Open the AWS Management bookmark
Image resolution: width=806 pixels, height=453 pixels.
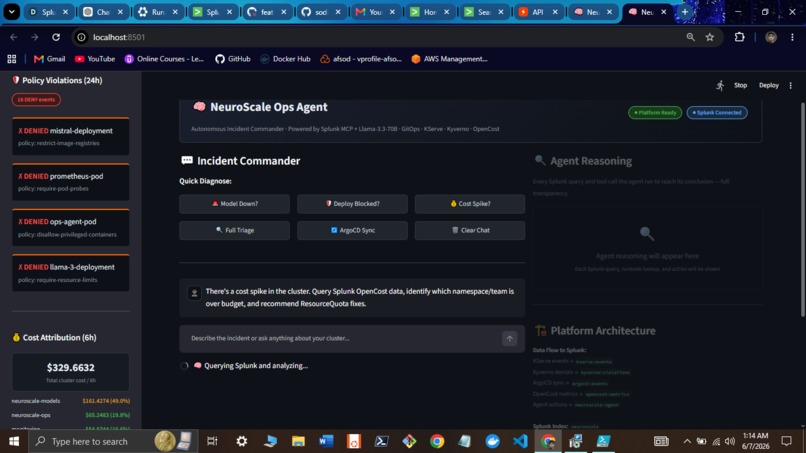pos(449,59)
